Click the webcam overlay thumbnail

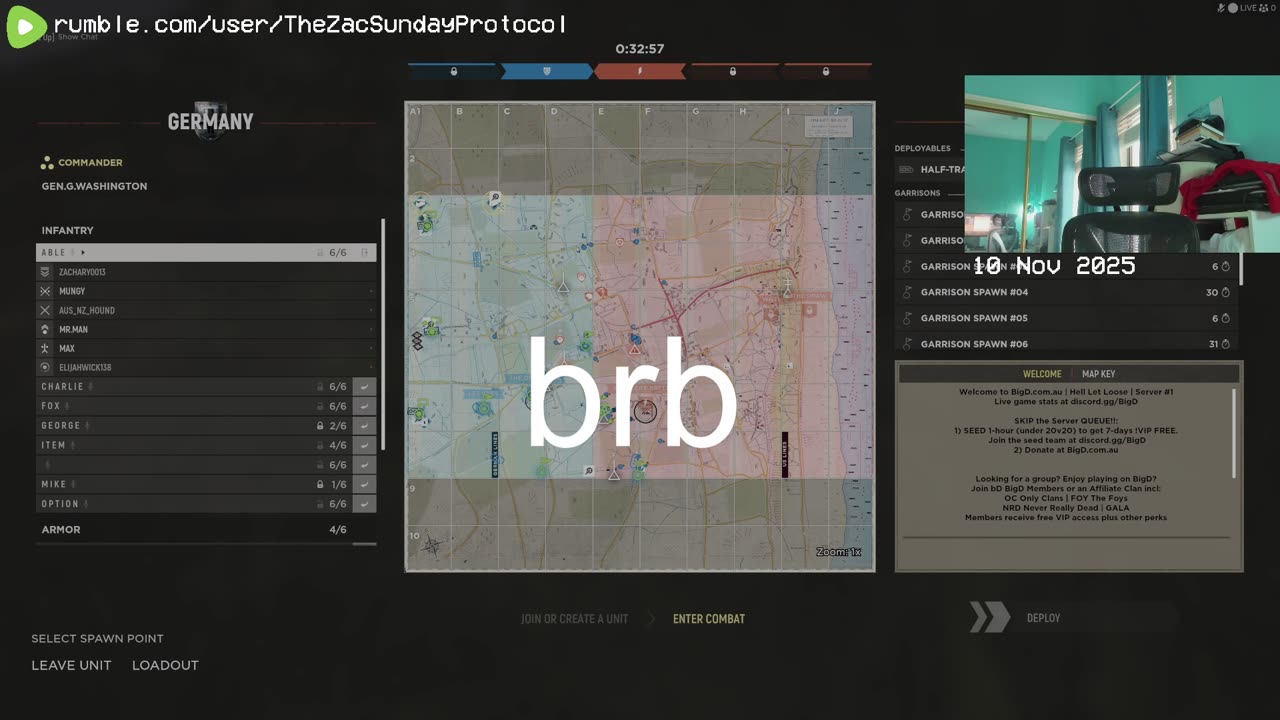(1122, 164)
